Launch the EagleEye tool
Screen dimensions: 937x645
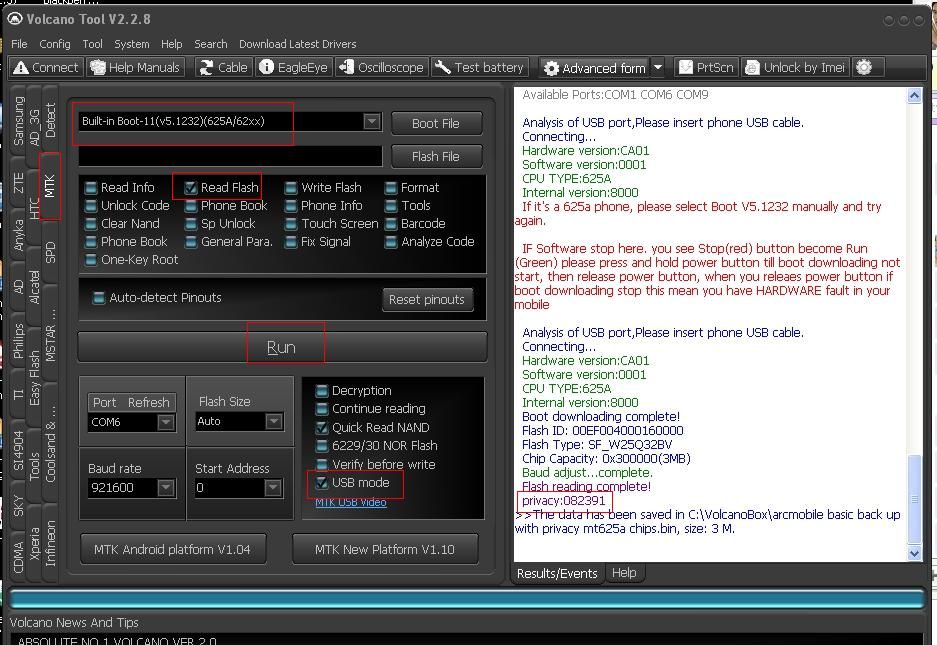[x=292, y=68]
